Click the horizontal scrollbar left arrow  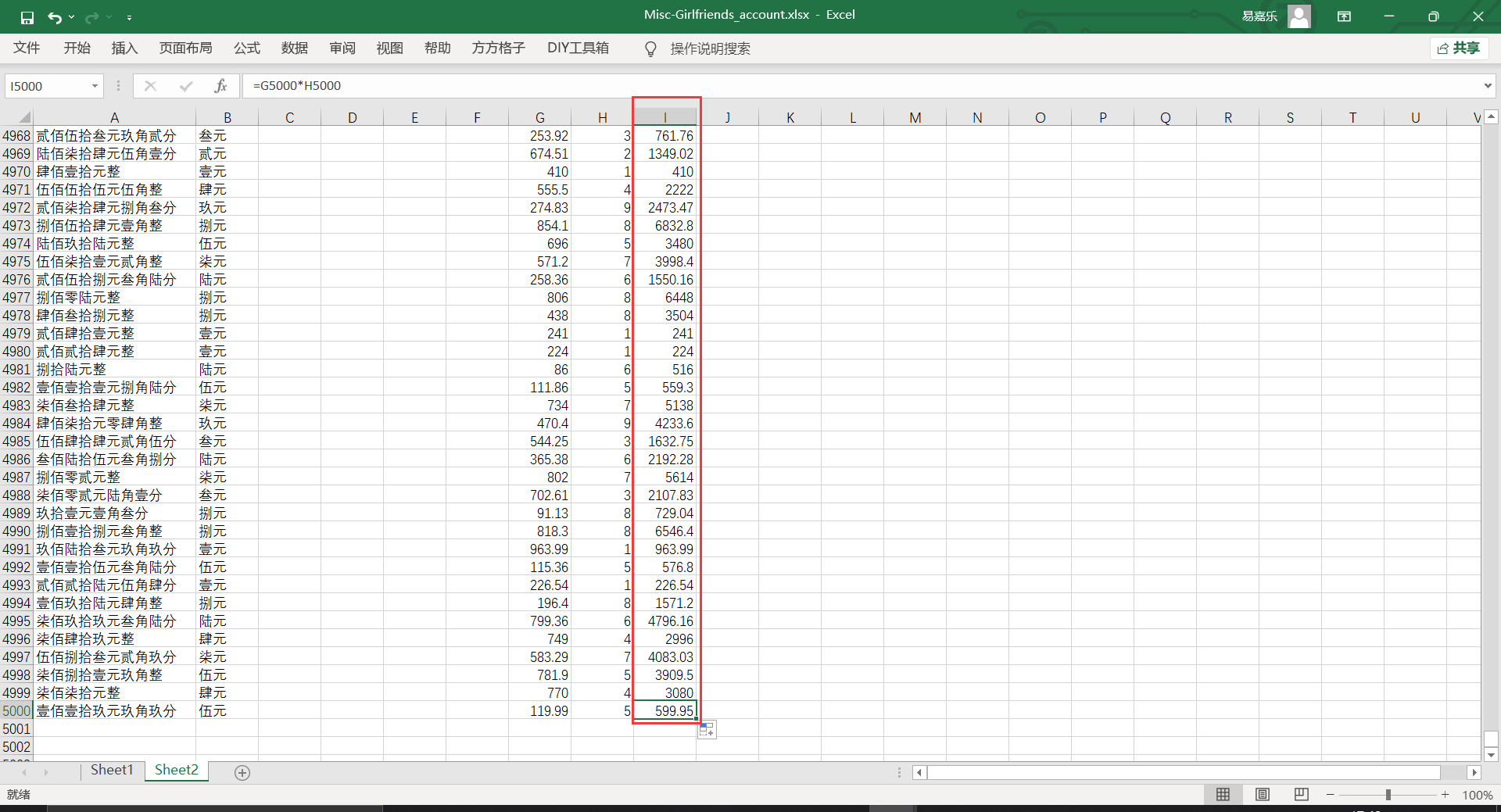click(x=919, y=773)
